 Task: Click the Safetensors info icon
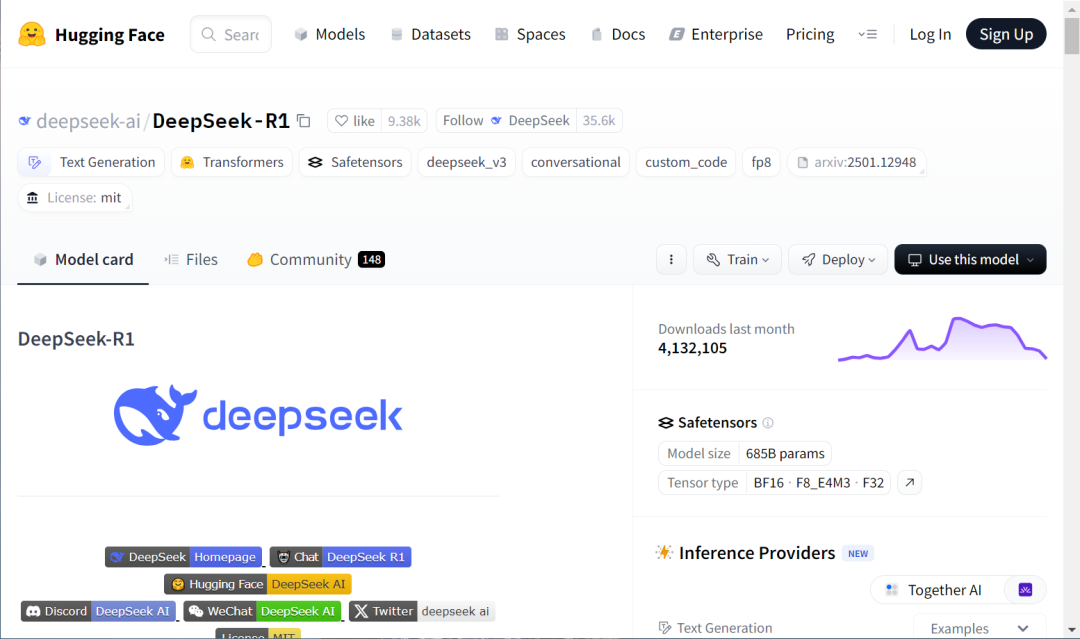point(768,423)
